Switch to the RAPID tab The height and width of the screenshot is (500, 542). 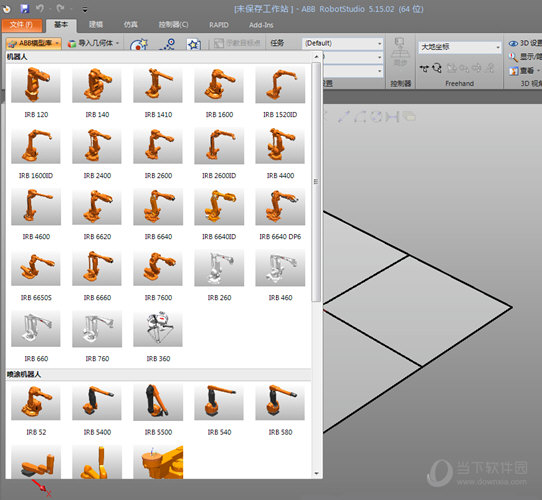[218, 25]
